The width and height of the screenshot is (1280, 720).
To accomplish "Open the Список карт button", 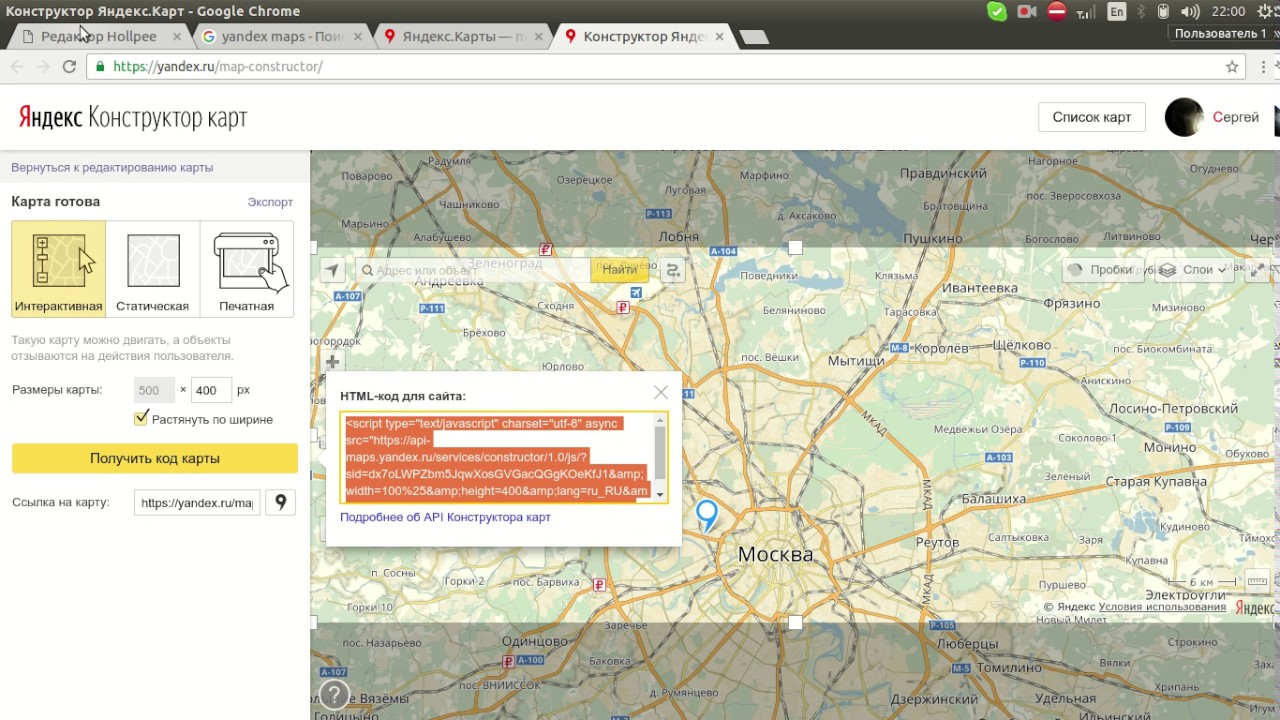I will [x=1091, y=117].
